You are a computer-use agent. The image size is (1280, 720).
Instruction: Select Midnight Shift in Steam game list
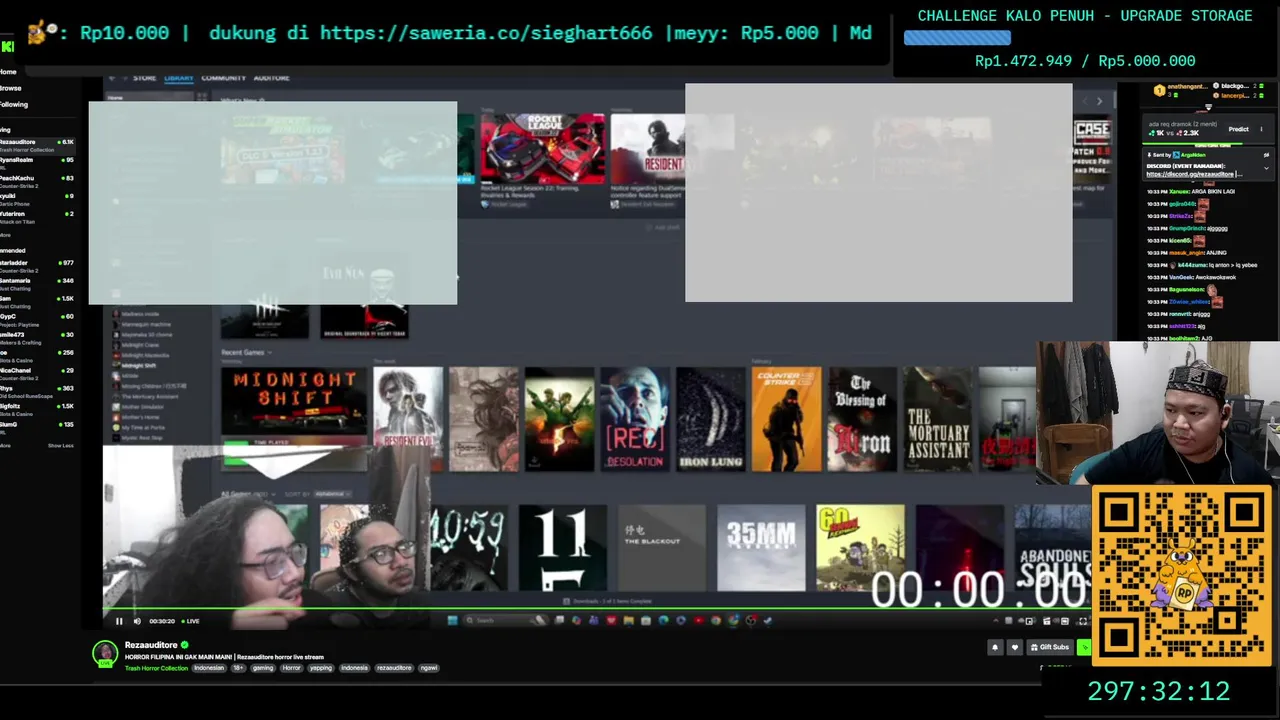[139, 366]
